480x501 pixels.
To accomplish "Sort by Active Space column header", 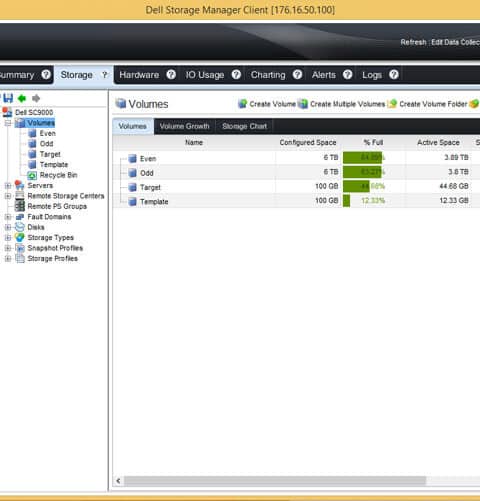I will click(438, 142).
